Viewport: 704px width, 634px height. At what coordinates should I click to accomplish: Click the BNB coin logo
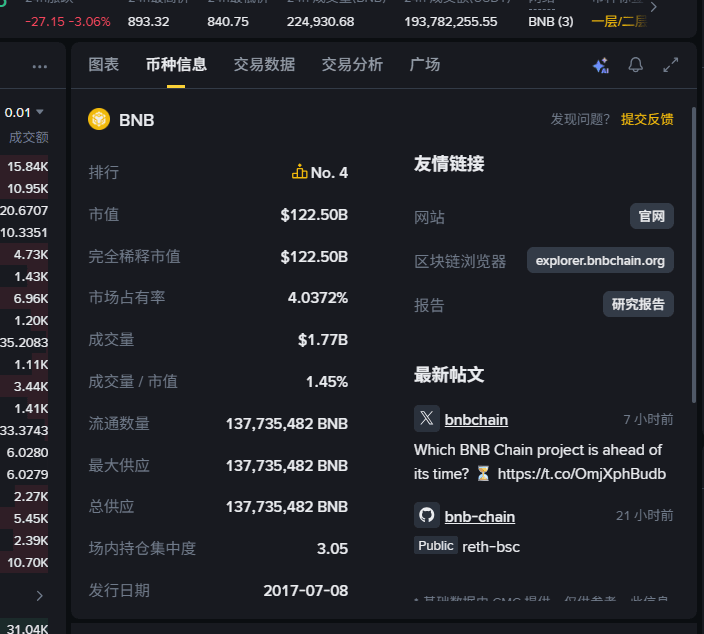(x=99, y=119)
